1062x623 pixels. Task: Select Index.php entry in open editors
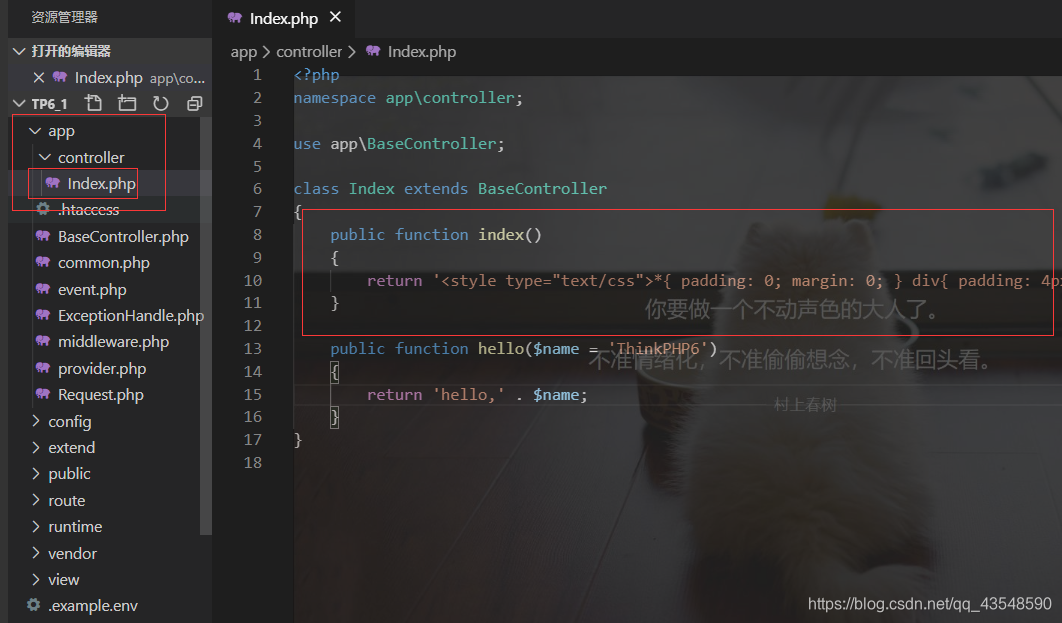[108, 78]
